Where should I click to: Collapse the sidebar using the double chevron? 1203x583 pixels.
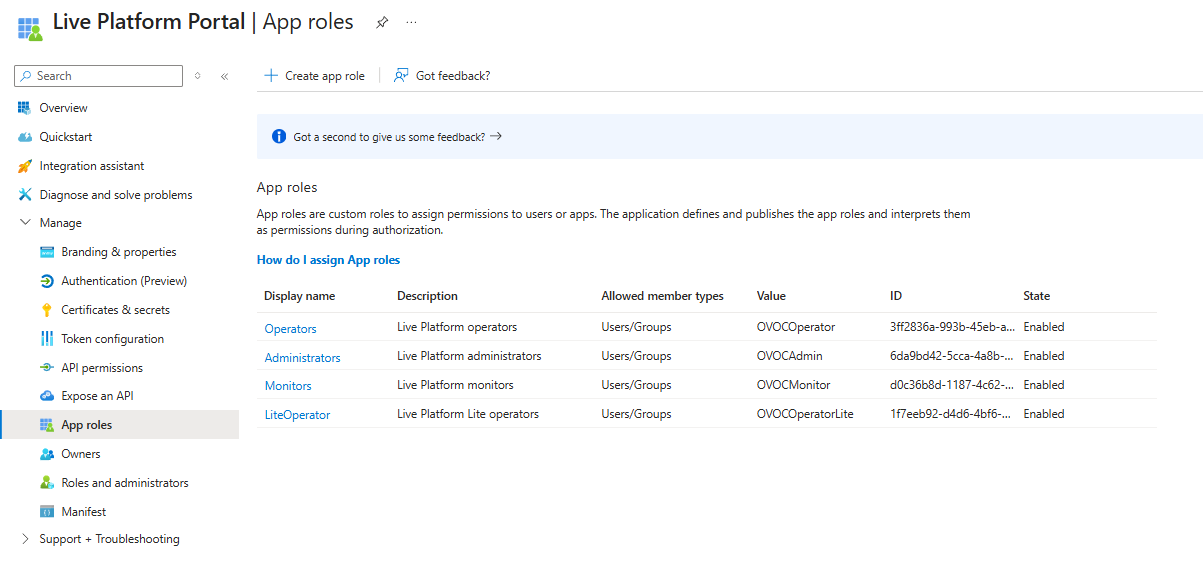pyautogui.click(x=224, y=76)
